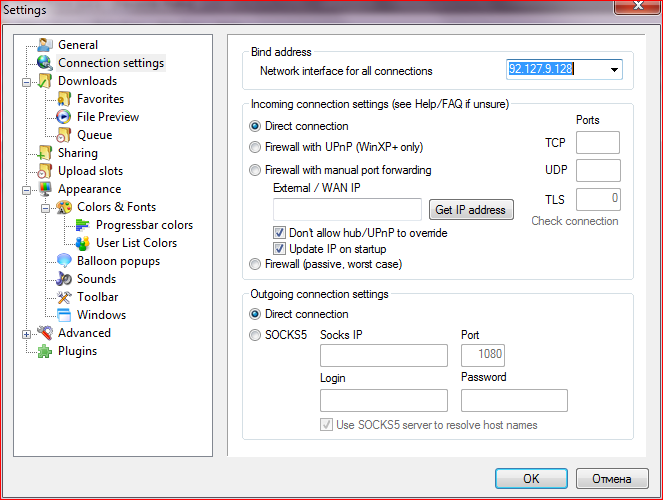Uncheck Update IP on startup
The height and width of the screenshot is (500, 663).
point(279,249)
